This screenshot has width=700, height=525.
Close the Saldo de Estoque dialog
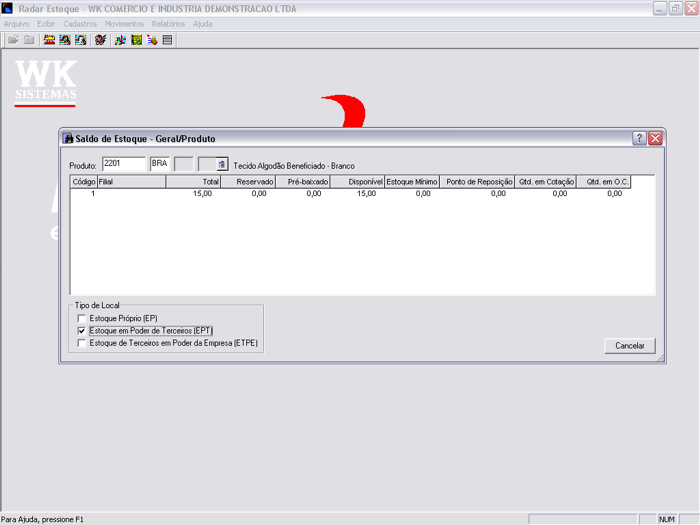[x=655, y=139]
